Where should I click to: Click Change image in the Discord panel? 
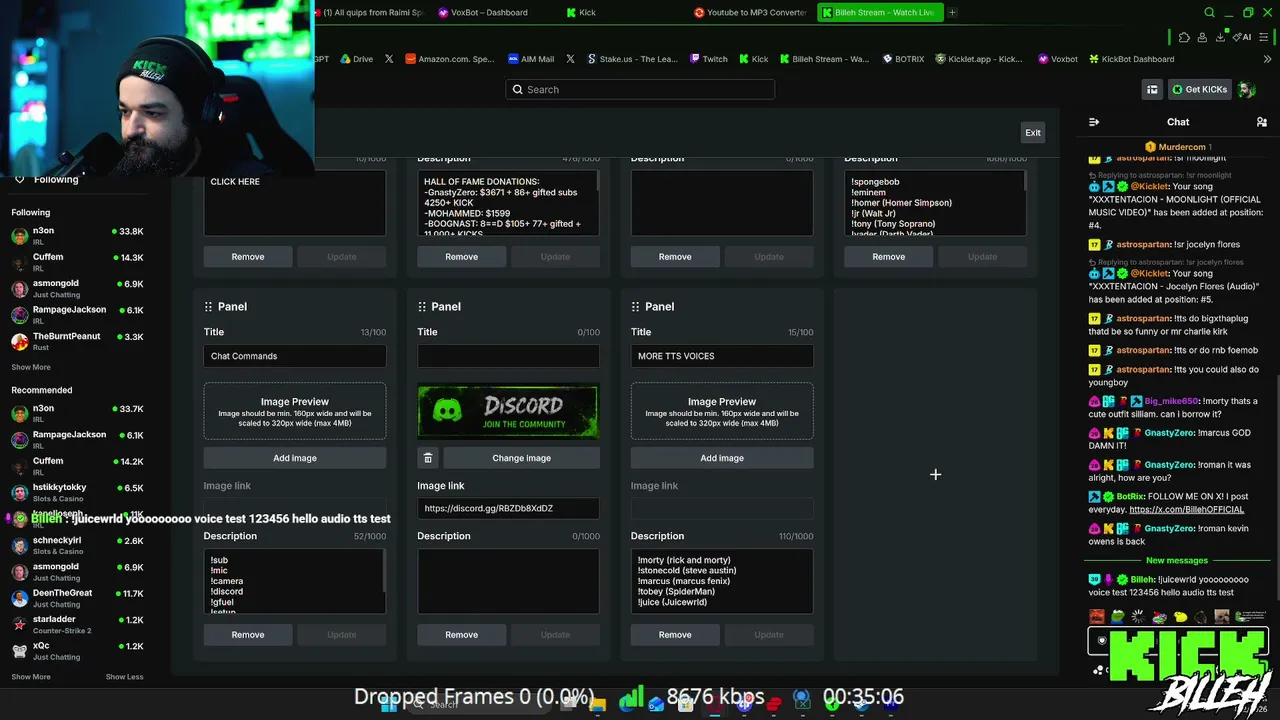(x=521, y=458)
